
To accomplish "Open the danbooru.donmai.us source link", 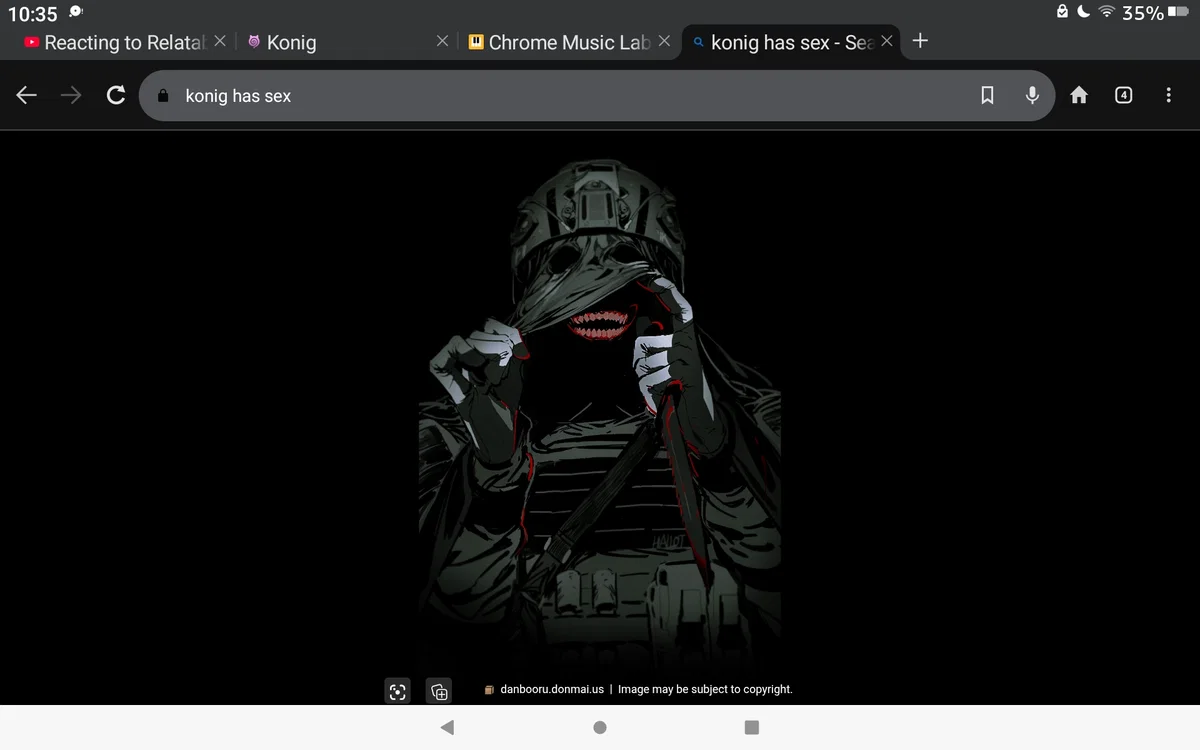I will click(553, 689).
